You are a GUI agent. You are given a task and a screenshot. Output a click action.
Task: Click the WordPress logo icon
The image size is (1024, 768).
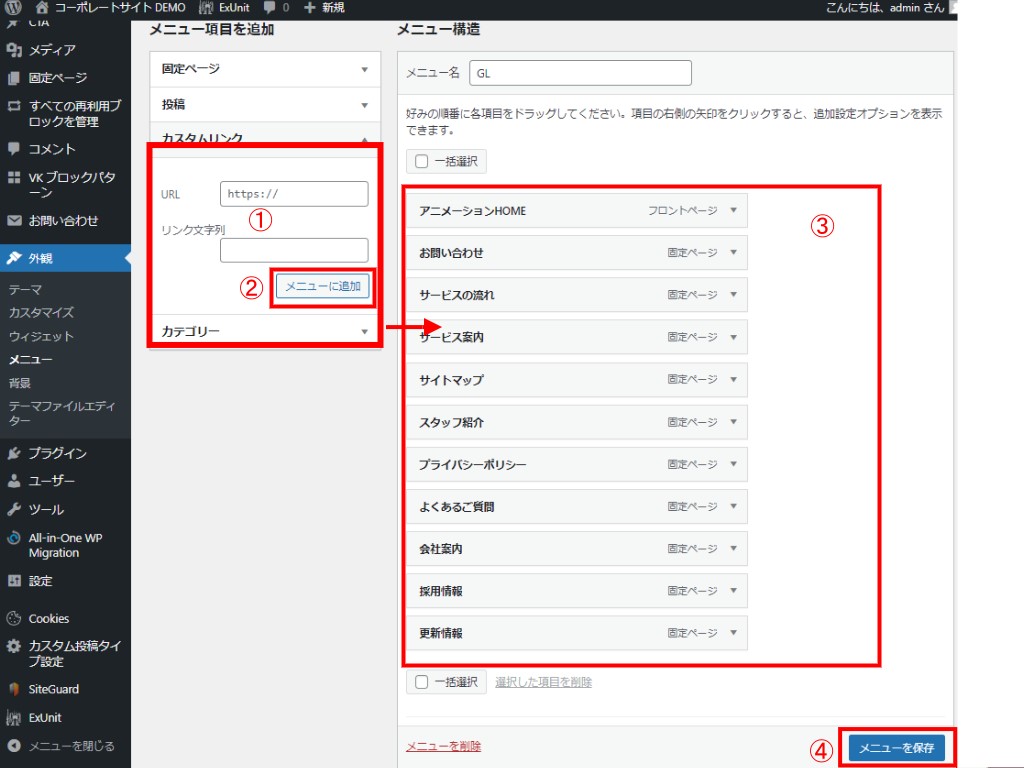pyautogui.click(x=13, y=8)
